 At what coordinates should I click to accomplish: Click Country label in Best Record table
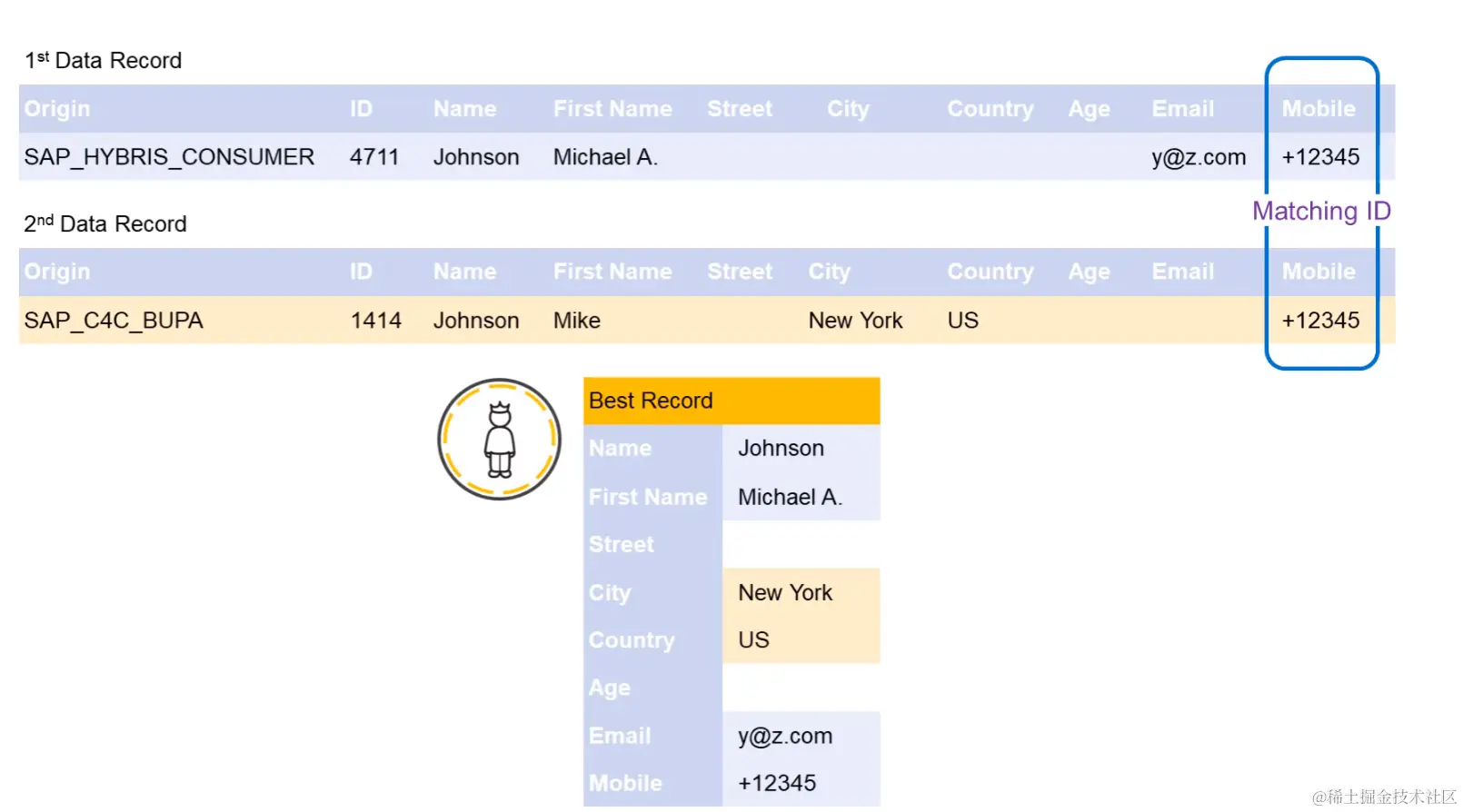tap(632, 639)
